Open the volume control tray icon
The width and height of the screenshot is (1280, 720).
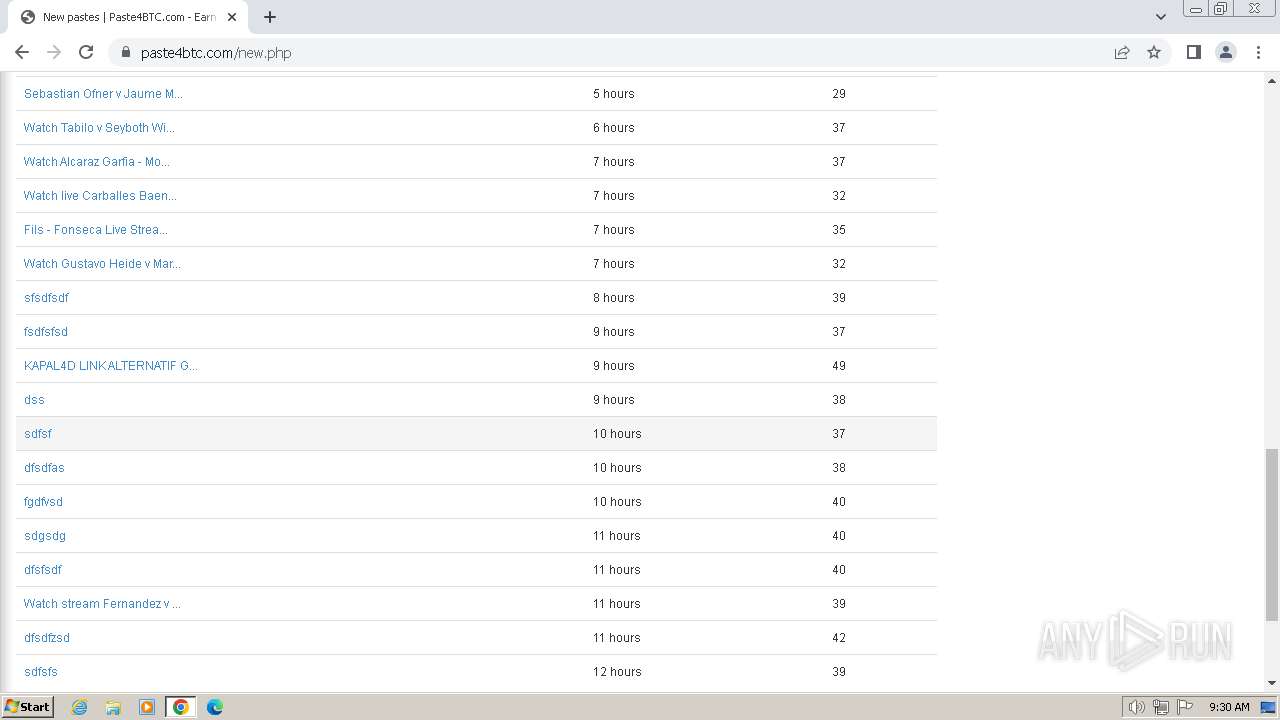click(1137, 707)
